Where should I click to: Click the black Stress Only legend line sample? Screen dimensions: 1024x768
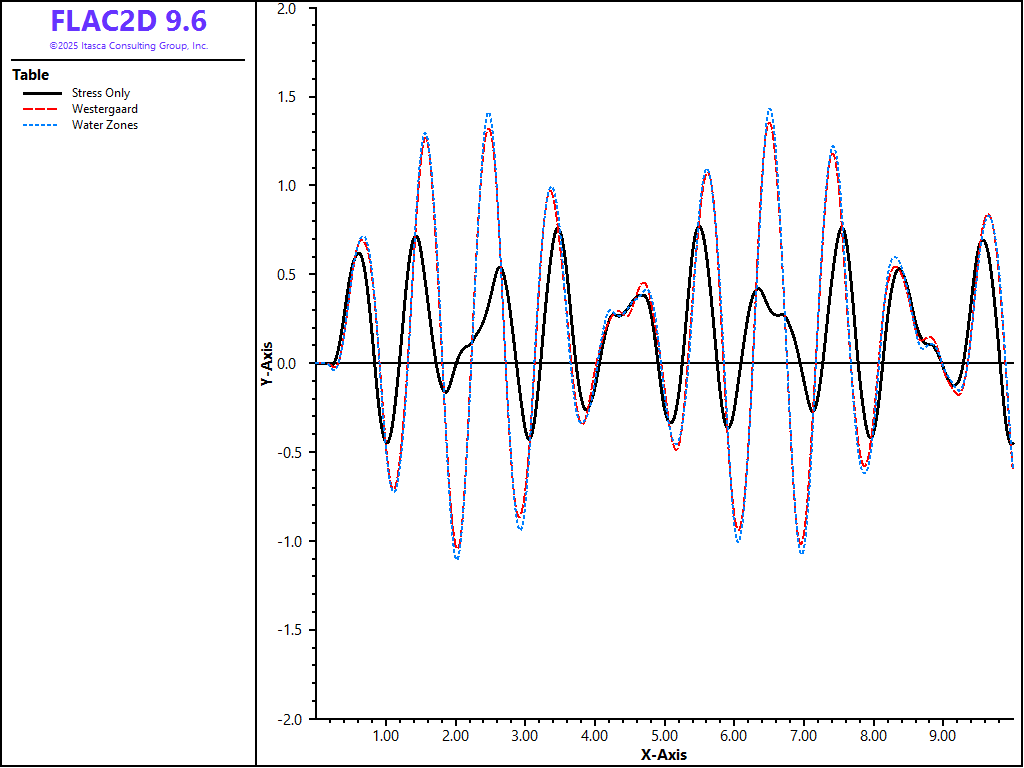point(41,93)
